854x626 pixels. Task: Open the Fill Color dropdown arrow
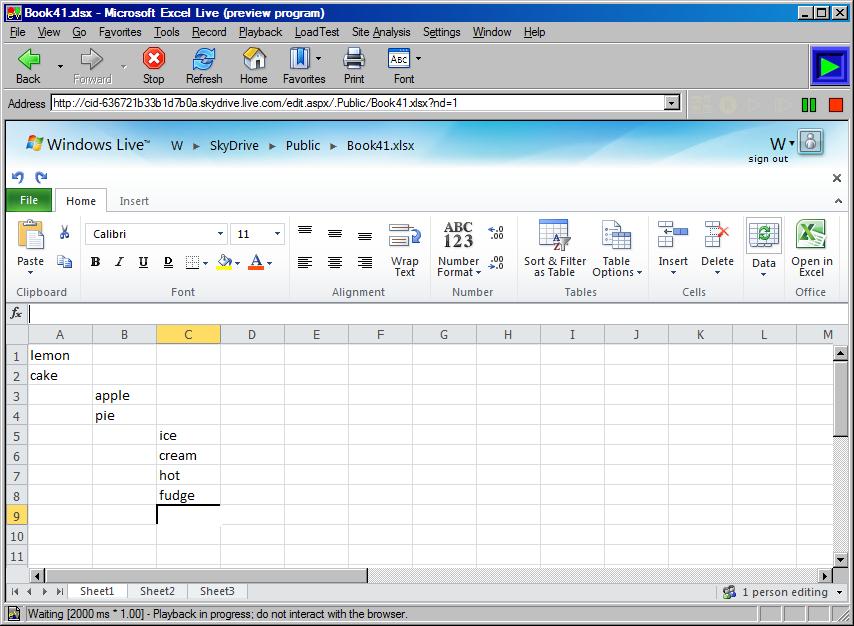click(x=235, y=261)
